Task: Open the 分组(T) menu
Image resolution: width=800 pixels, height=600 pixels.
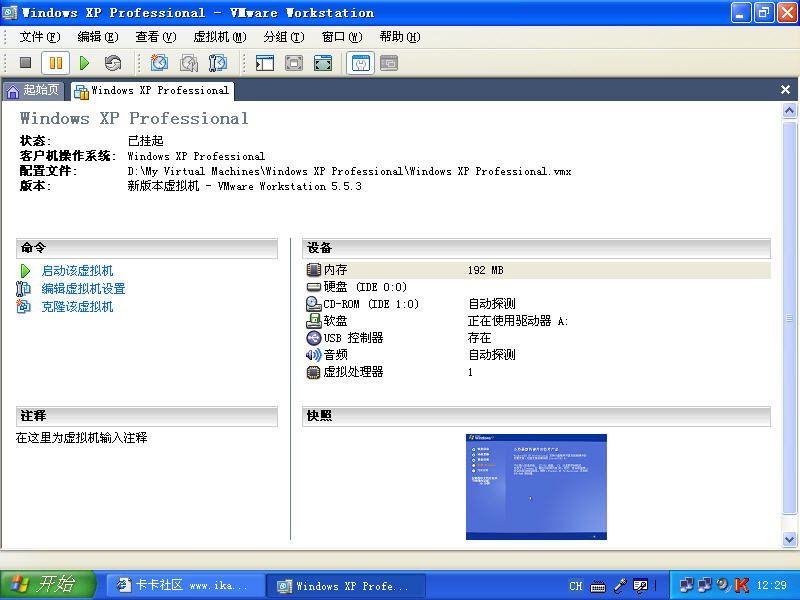Action: (284, 37)
